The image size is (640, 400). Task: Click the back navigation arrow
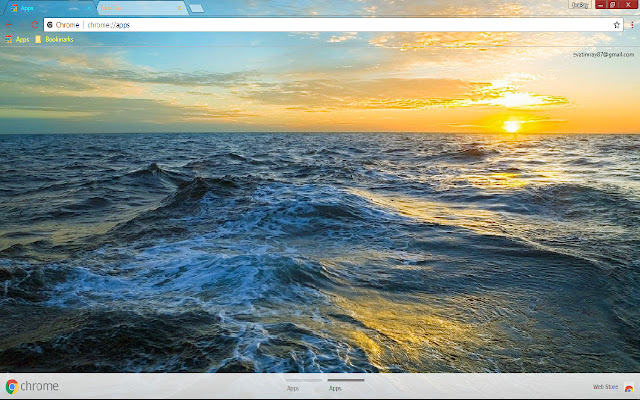tap(9, 25)
